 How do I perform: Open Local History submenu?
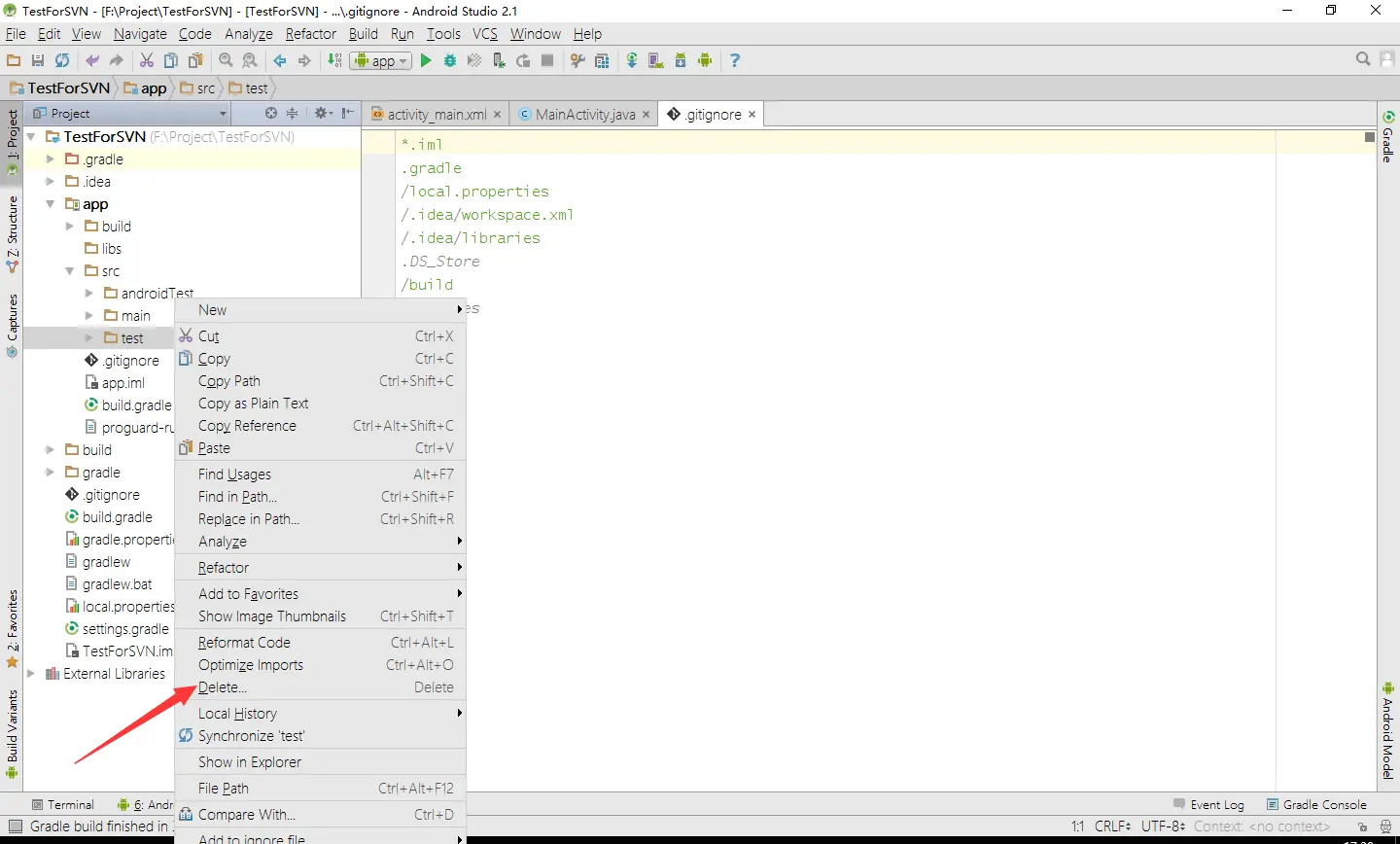(x=320, y=714)
